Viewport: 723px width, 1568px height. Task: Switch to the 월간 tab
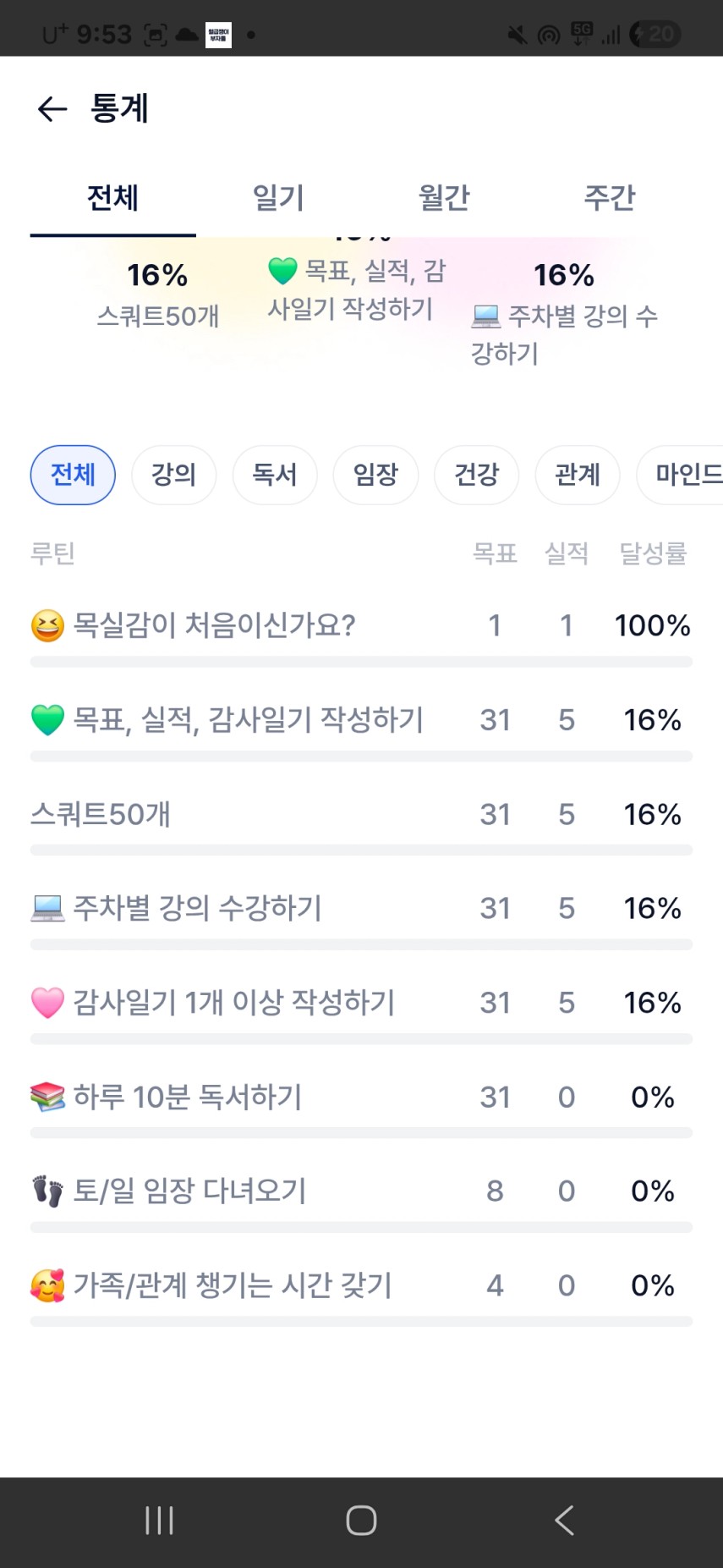[444, 198]
